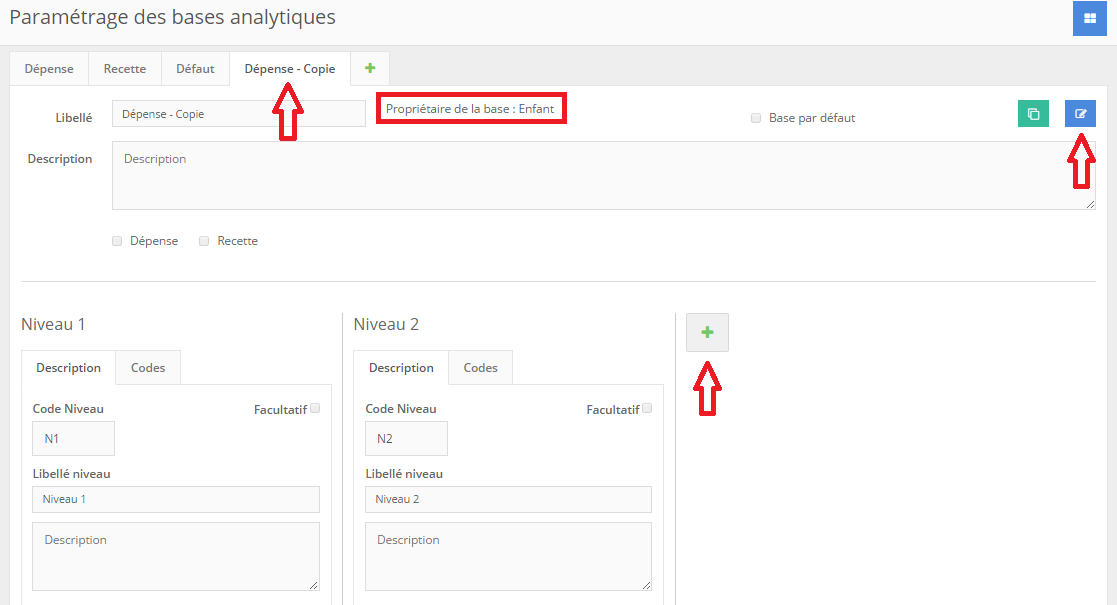Click the blue edit base icon
The image size is (1117, 605).
(1080, 114)
